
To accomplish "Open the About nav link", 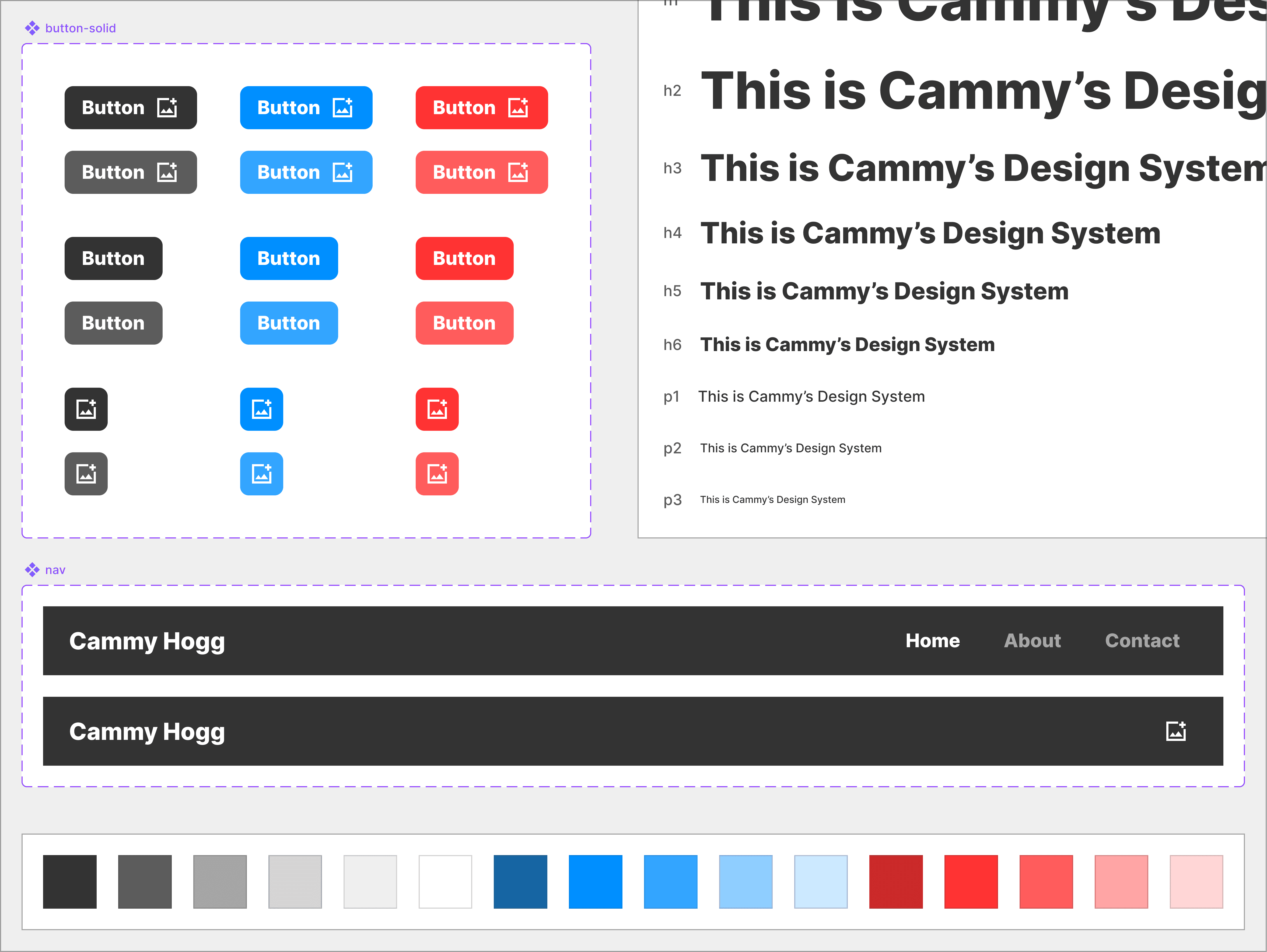I will (x=1032, y=640).
